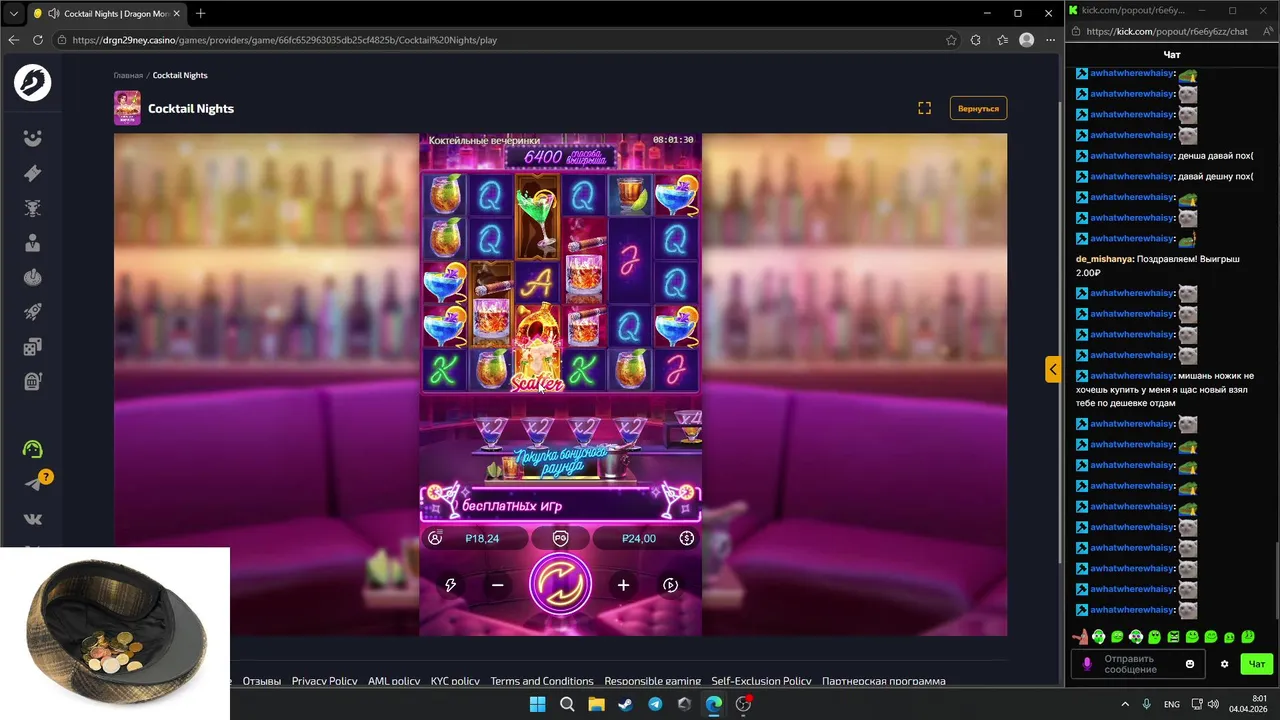Screen dimensions: 1280x720
Task: Bookmark this page with the star icon
Action: pyautogui.click(x=951, y=40)
